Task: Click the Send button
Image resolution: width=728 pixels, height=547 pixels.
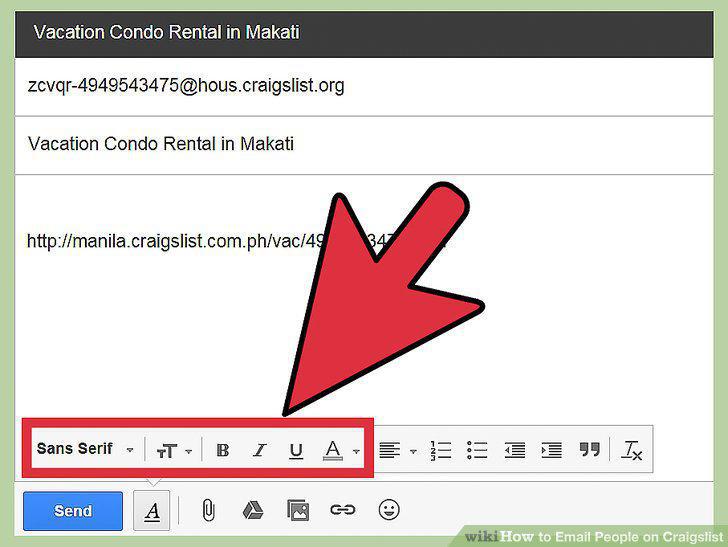Action: tap(73, 511)
